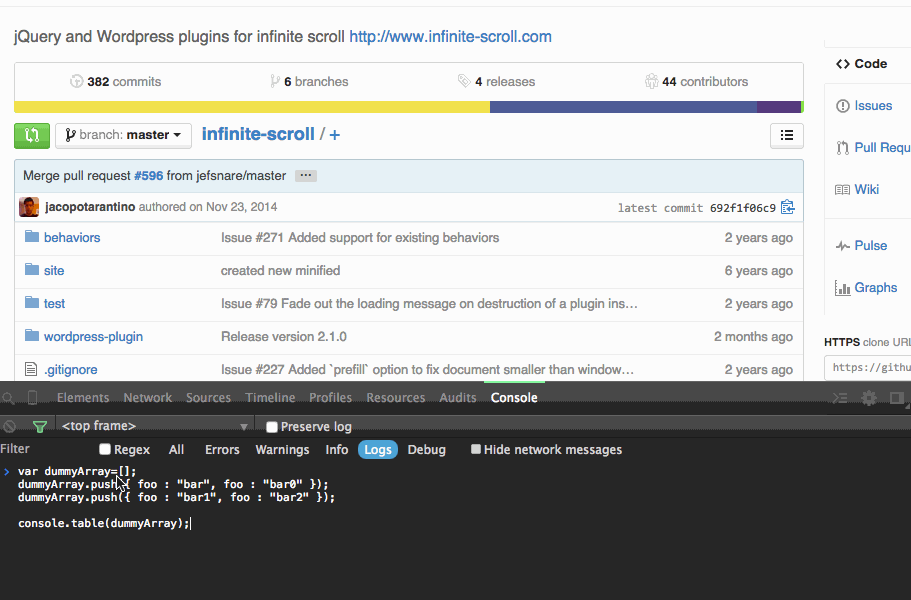Screen dimensions: 911x600
Task: Click the DevTools dock side icon
Action: pyautogui.click(x=896, y=398)
